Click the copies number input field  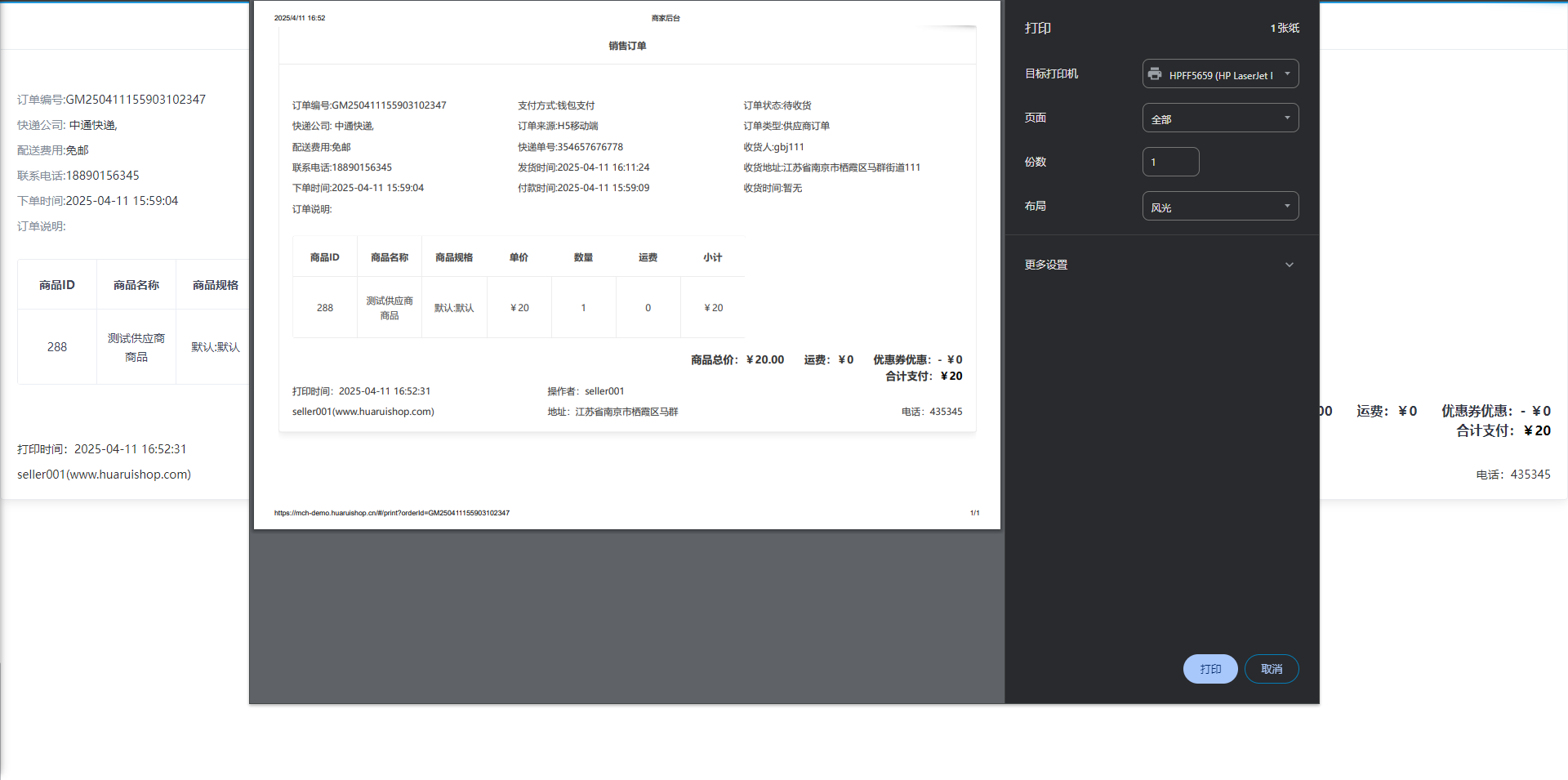pyautogui.click(x=1170, y=162)
